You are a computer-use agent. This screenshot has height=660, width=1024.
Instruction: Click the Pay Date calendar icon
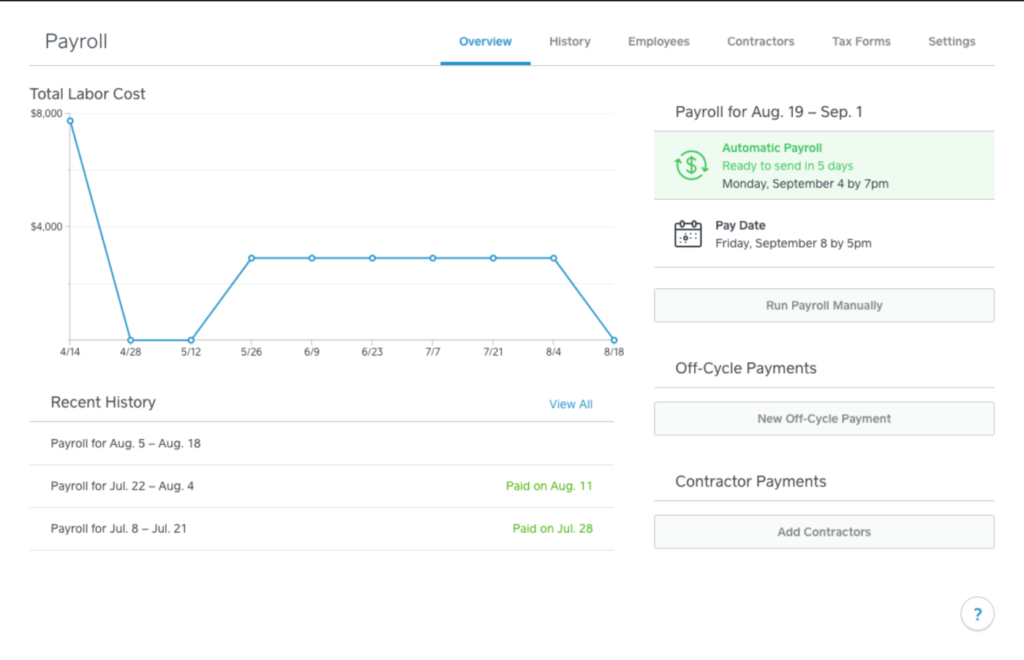coord(687,232)
